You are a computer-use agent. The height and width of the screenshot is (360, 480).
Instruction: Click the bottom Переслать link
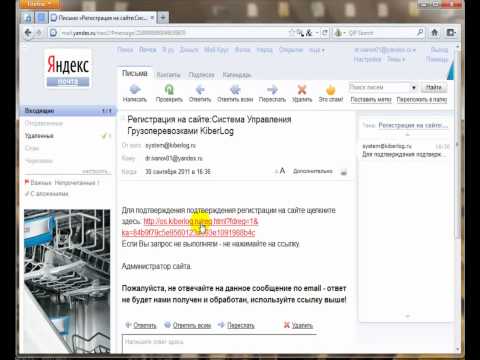point(236,325)
